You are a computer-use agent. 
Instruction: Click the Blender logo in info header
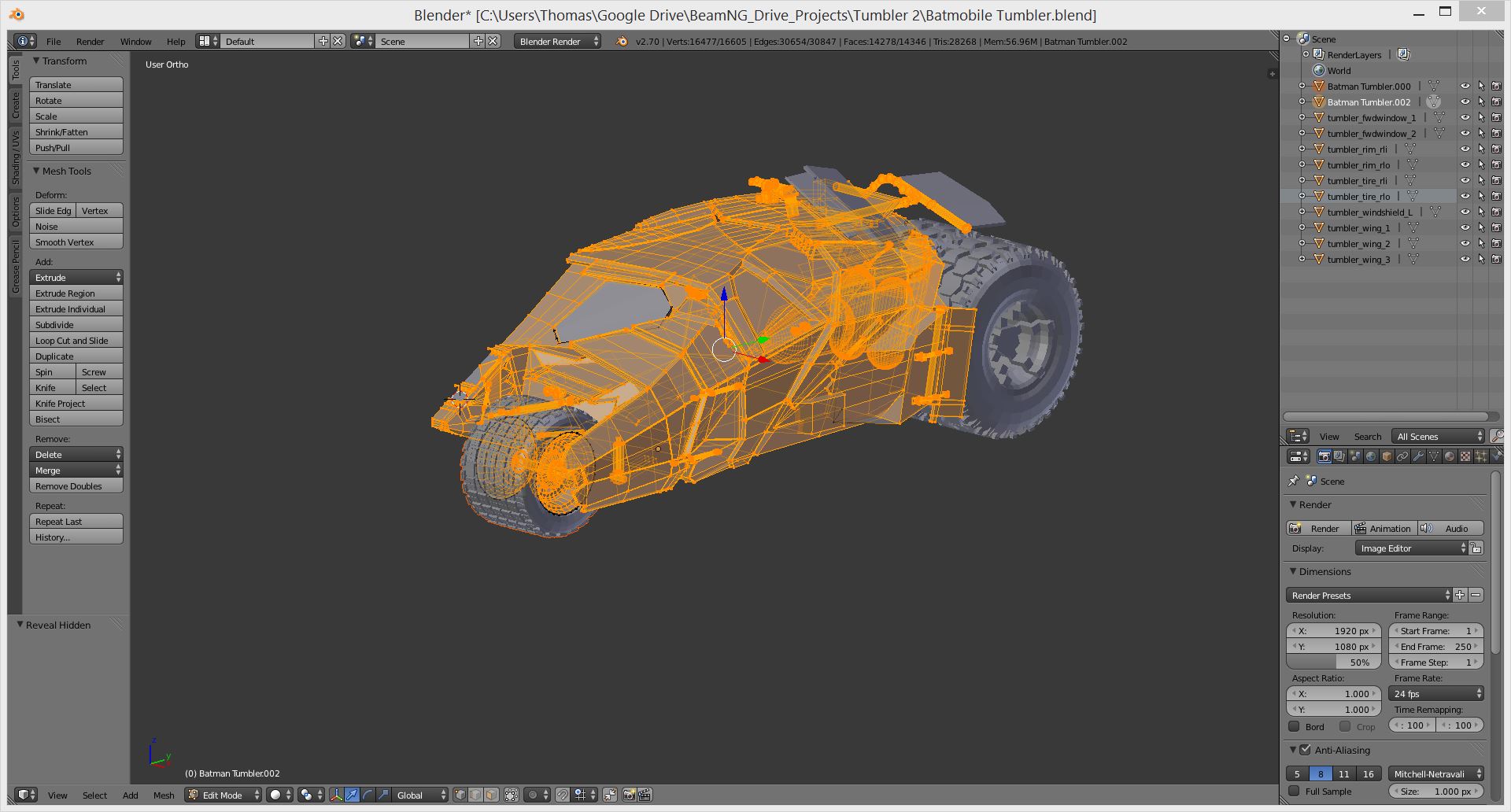click(622, 41)
